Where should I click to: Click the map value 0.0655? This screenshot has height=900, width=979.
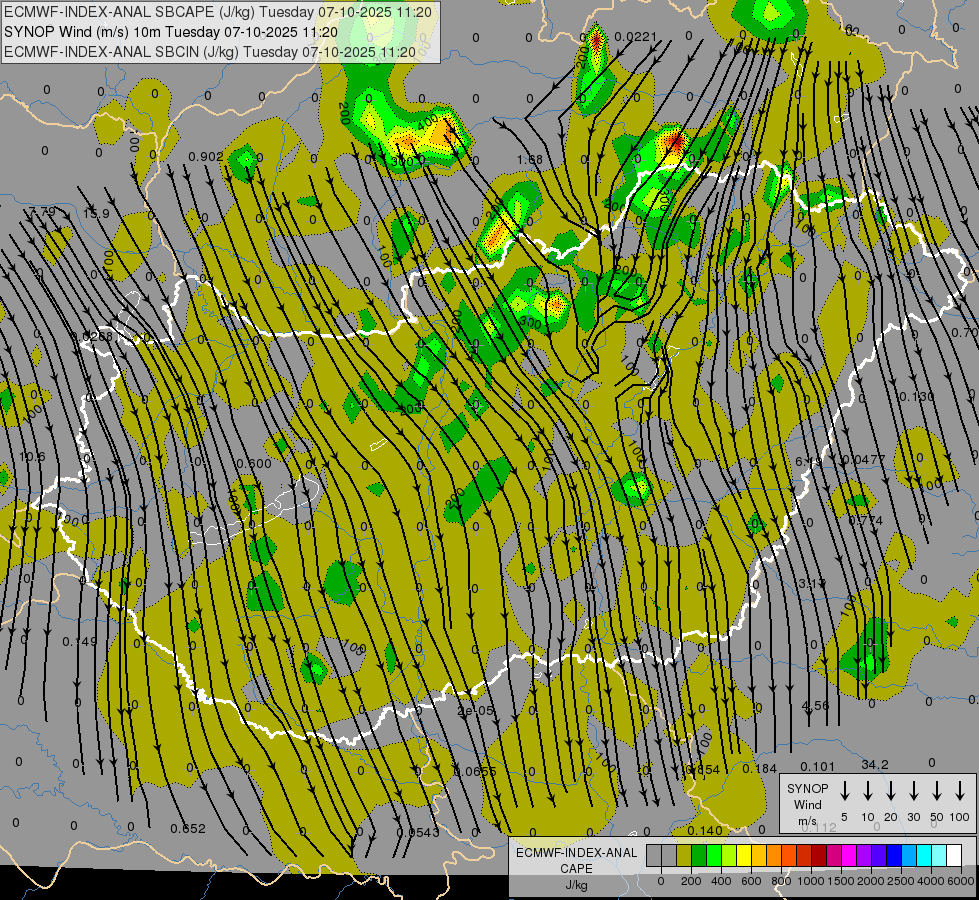point(475,771)
